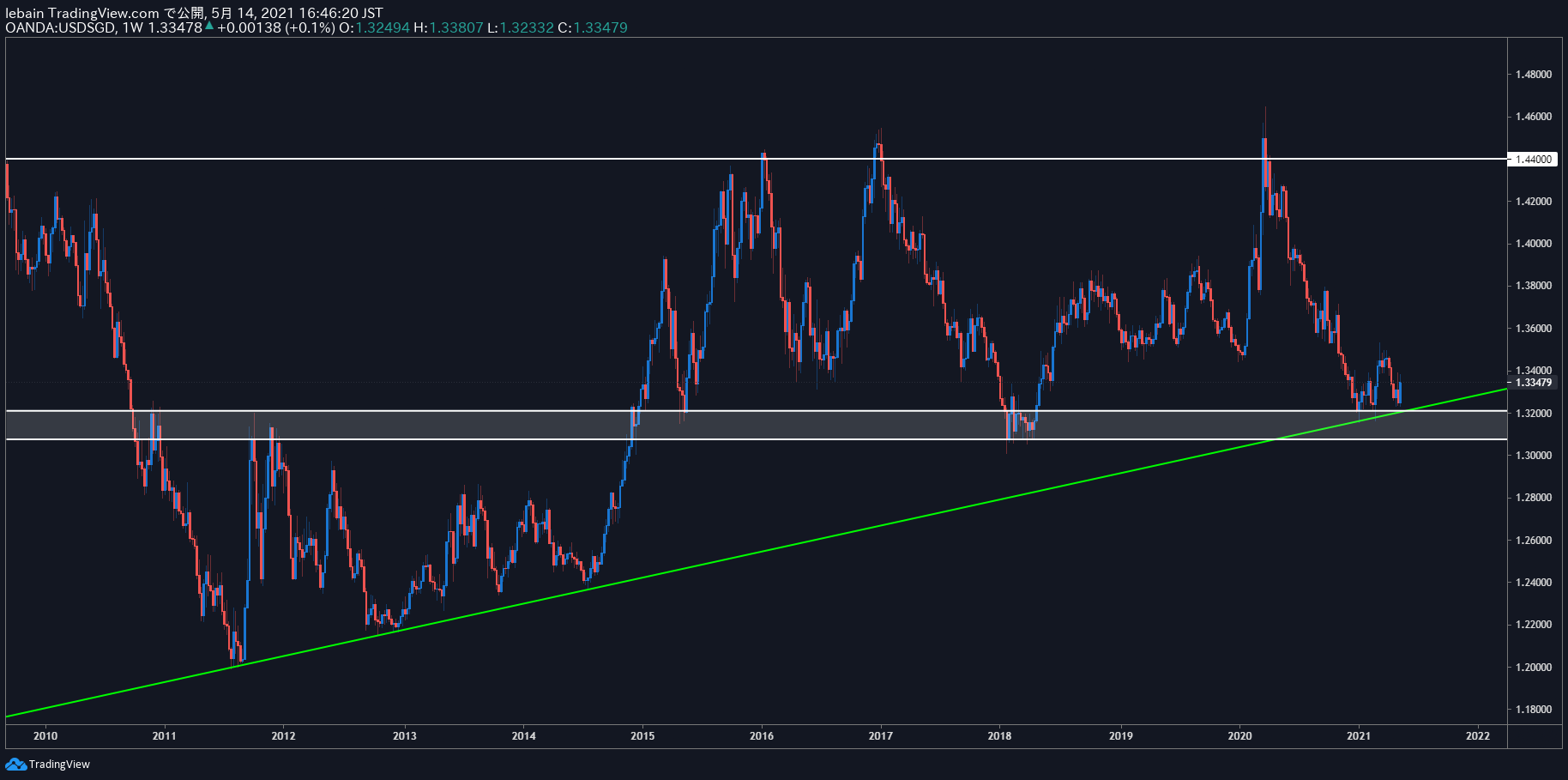Click the open value O:1.32494

(374, 27)
